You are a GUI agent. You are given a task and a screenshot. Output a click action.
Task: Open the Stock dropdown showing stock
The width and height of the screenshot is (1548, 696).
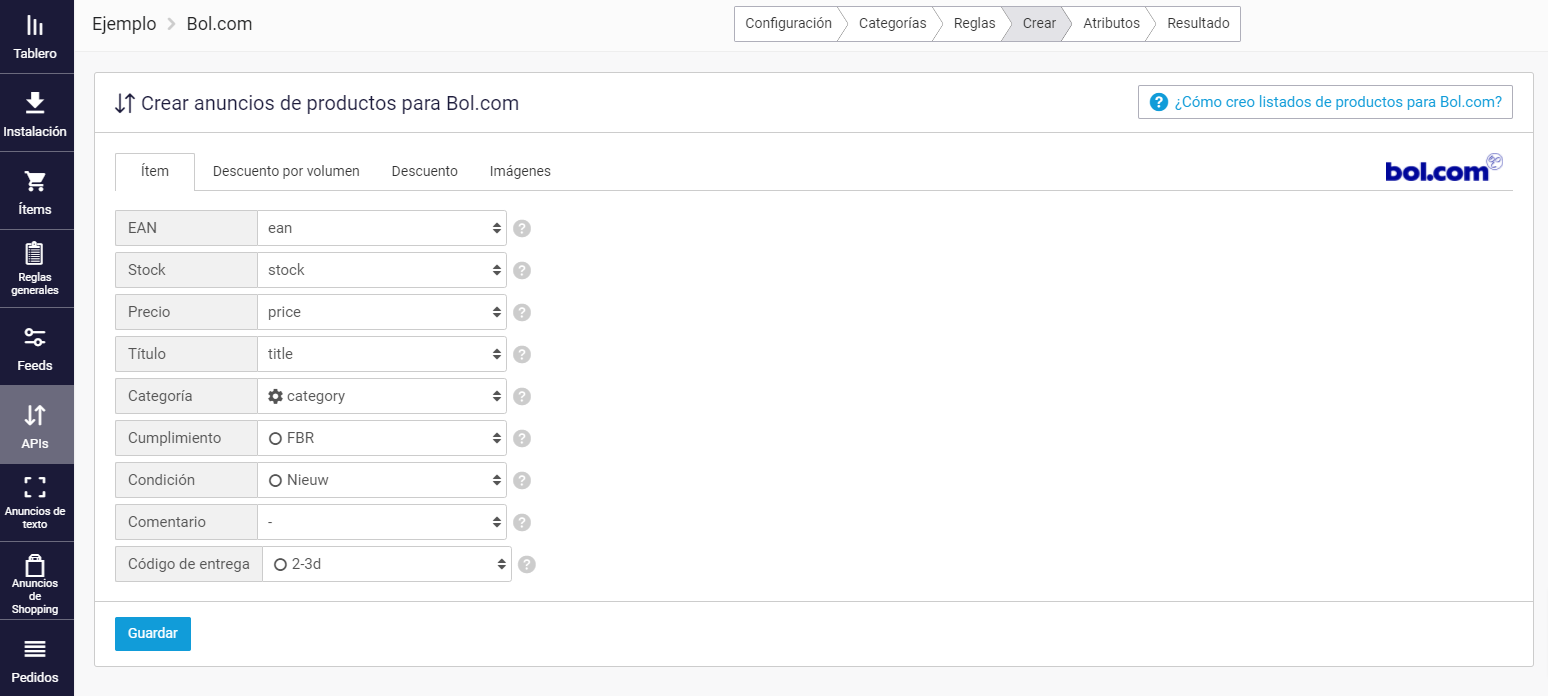click(382, 270)
